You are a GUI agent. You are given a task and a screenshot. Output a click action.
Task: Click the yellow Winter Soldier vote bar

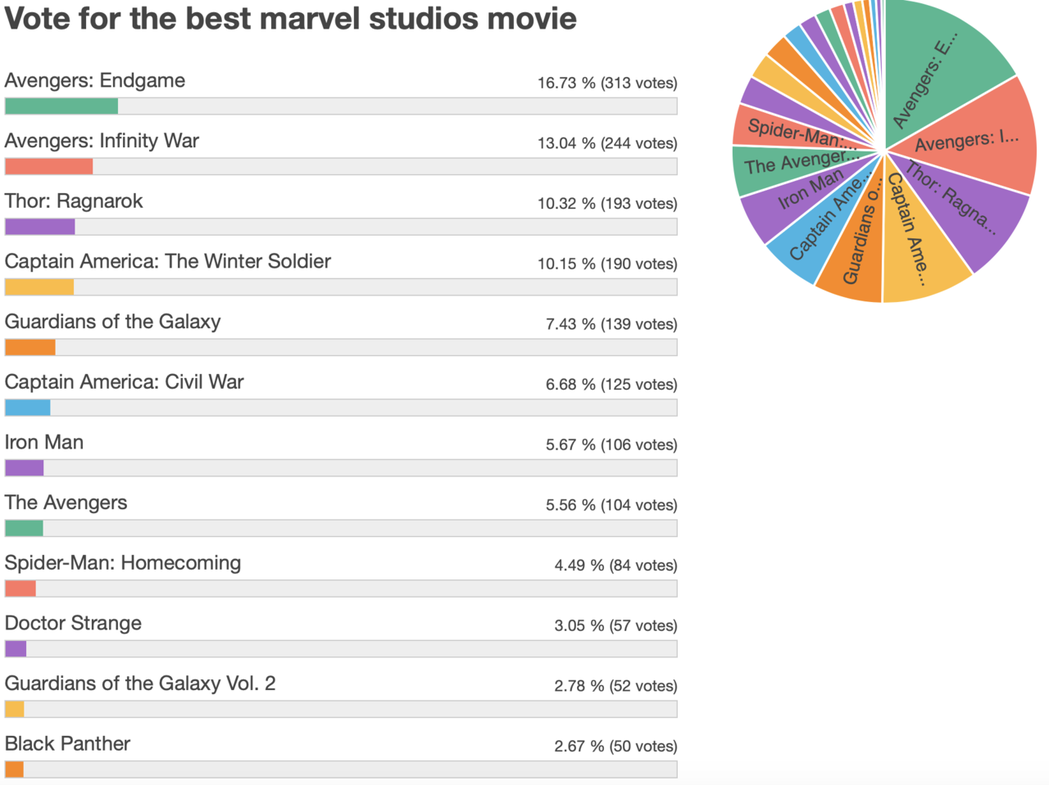[39, 288]
